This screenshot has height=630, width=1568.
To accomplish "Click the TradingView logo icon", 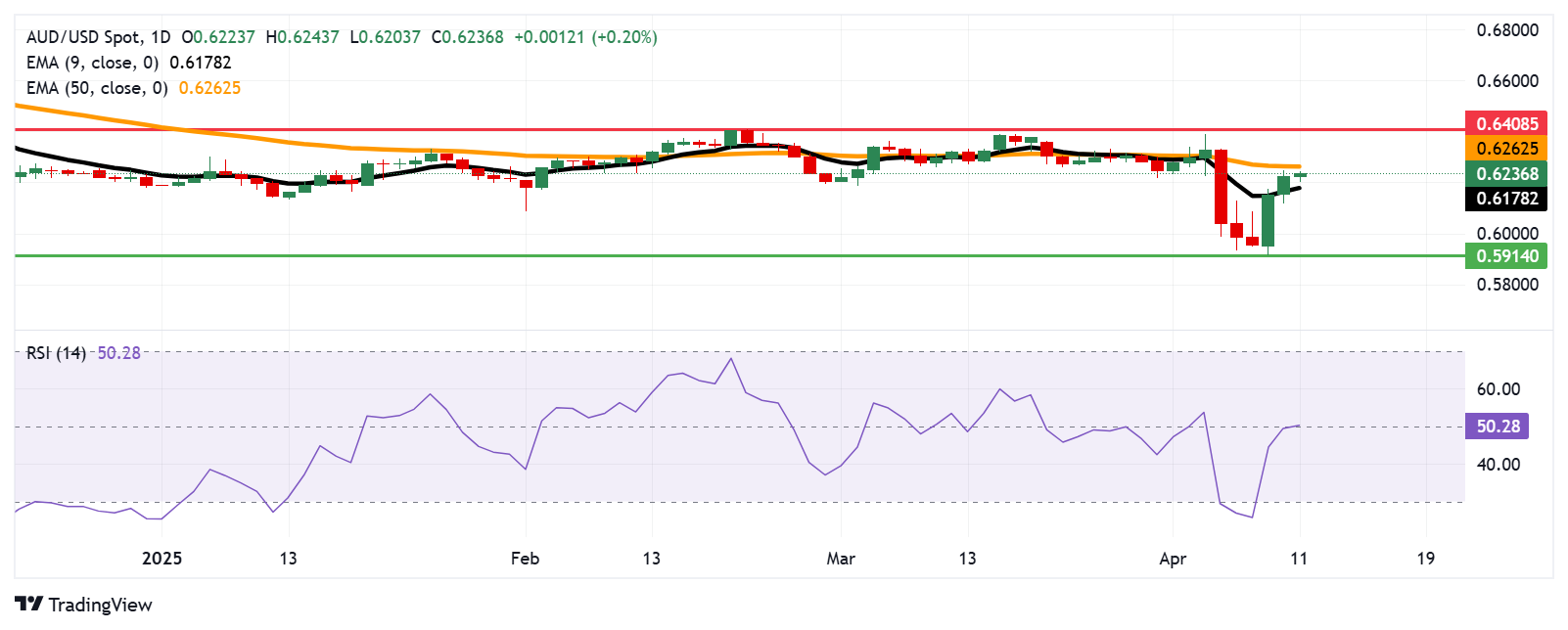I will pos(28,605).
